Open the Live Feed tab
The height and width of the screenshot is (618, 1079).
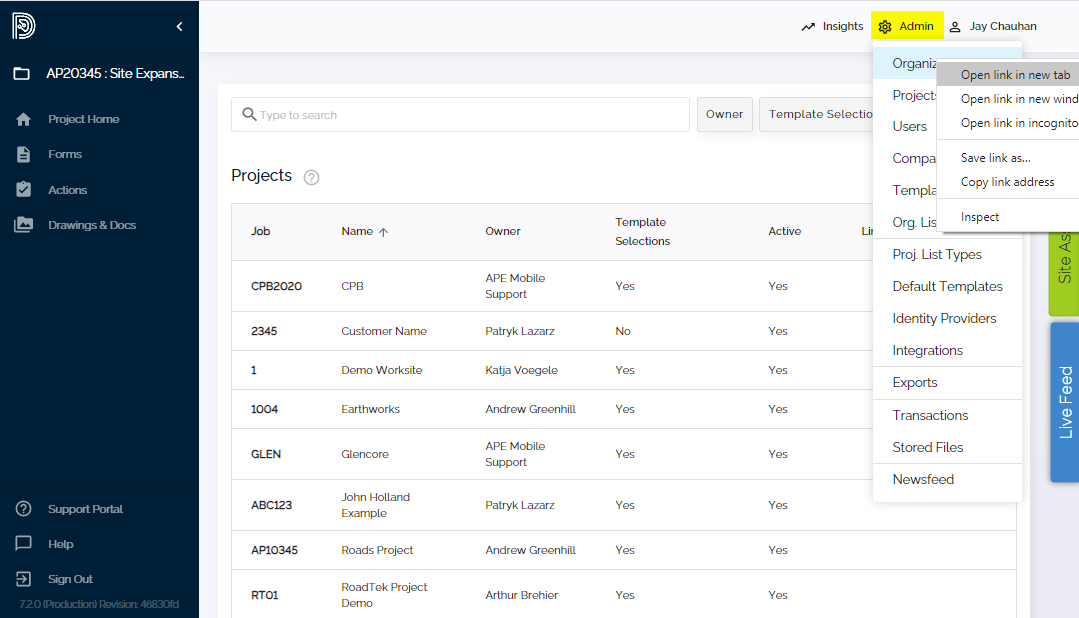point(1065,400)
